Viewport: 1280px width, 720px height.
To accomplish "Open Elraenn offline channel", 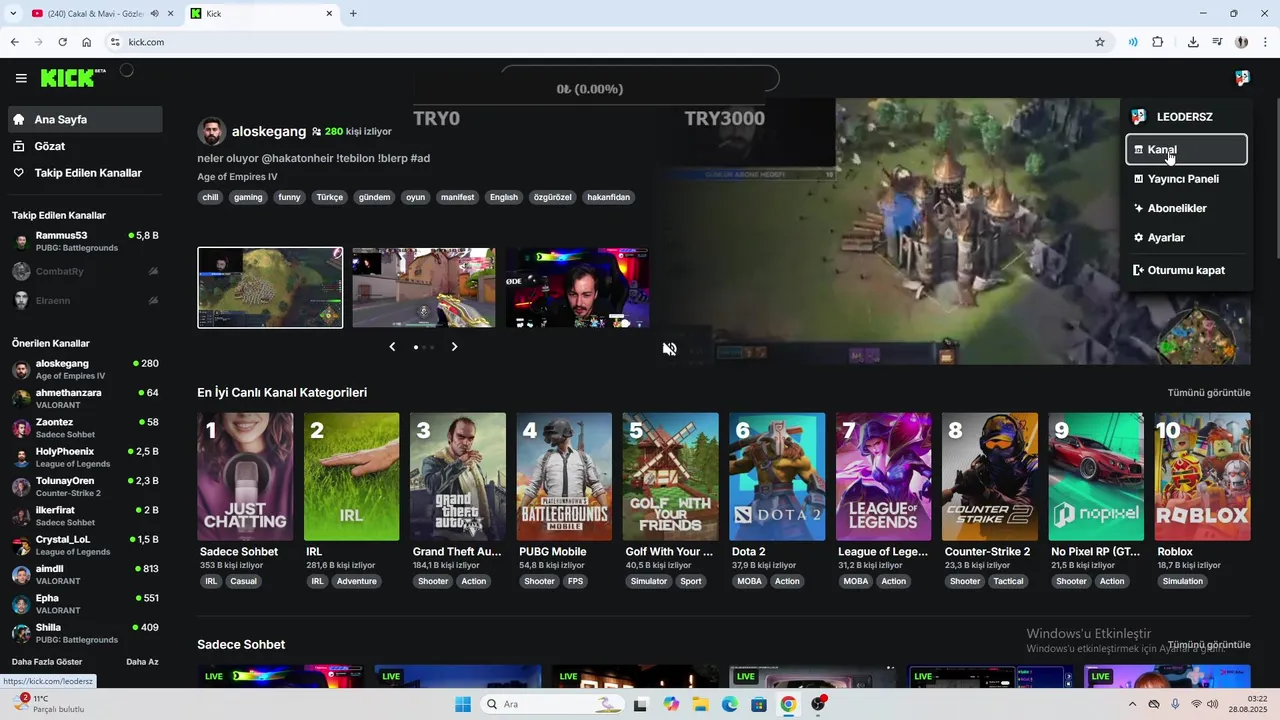I will [85, 300].
